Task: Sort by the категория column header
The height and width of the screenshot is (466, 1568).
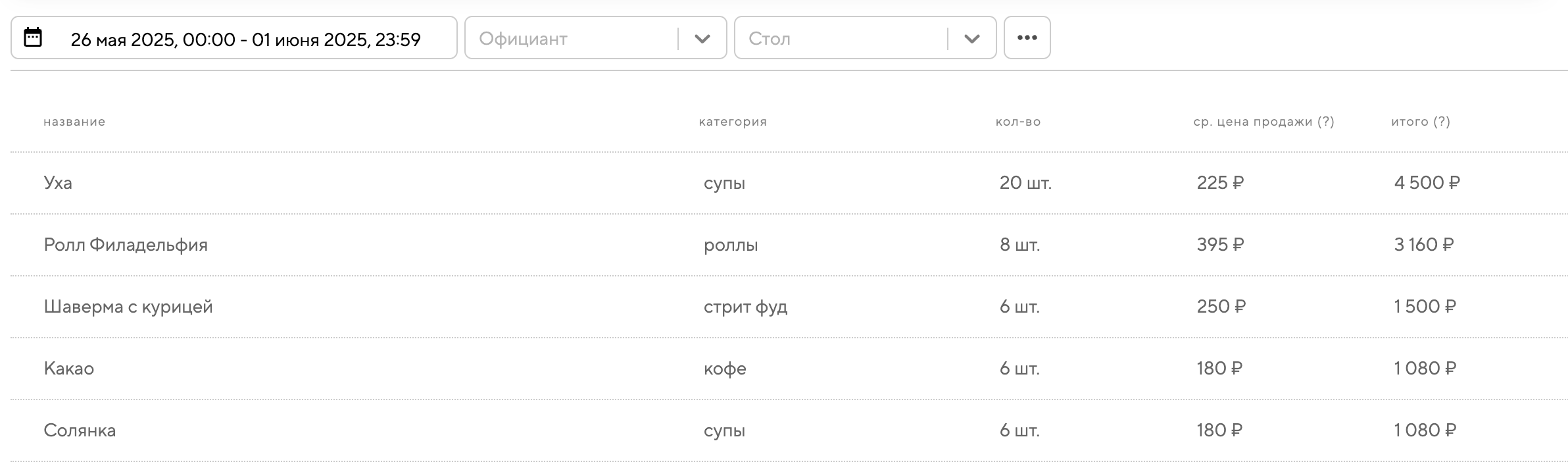Action: pos(733,122)
